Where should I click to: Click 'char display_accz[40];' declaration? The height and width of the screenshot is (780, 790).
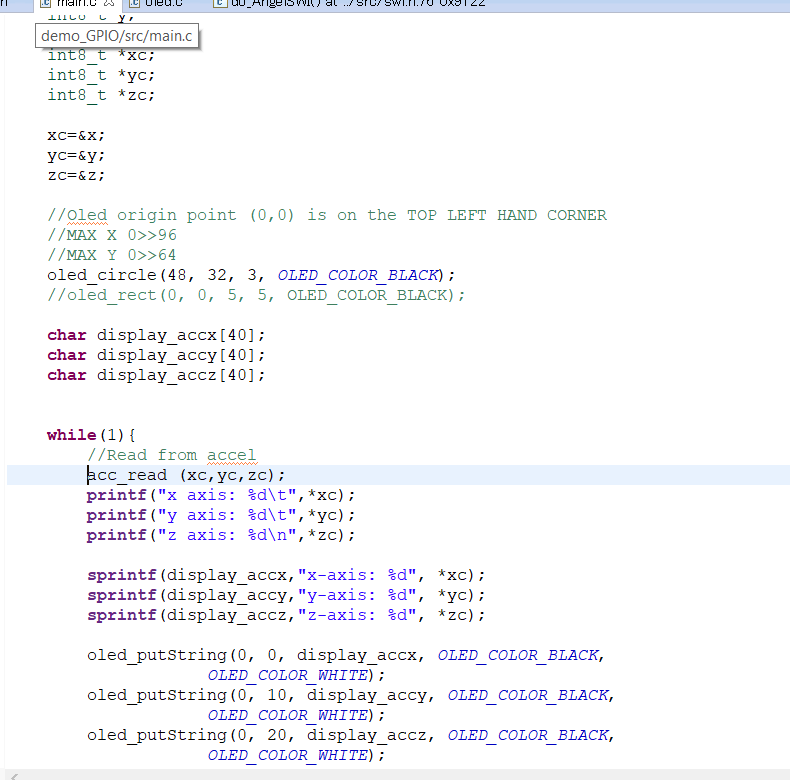[156, 375]
